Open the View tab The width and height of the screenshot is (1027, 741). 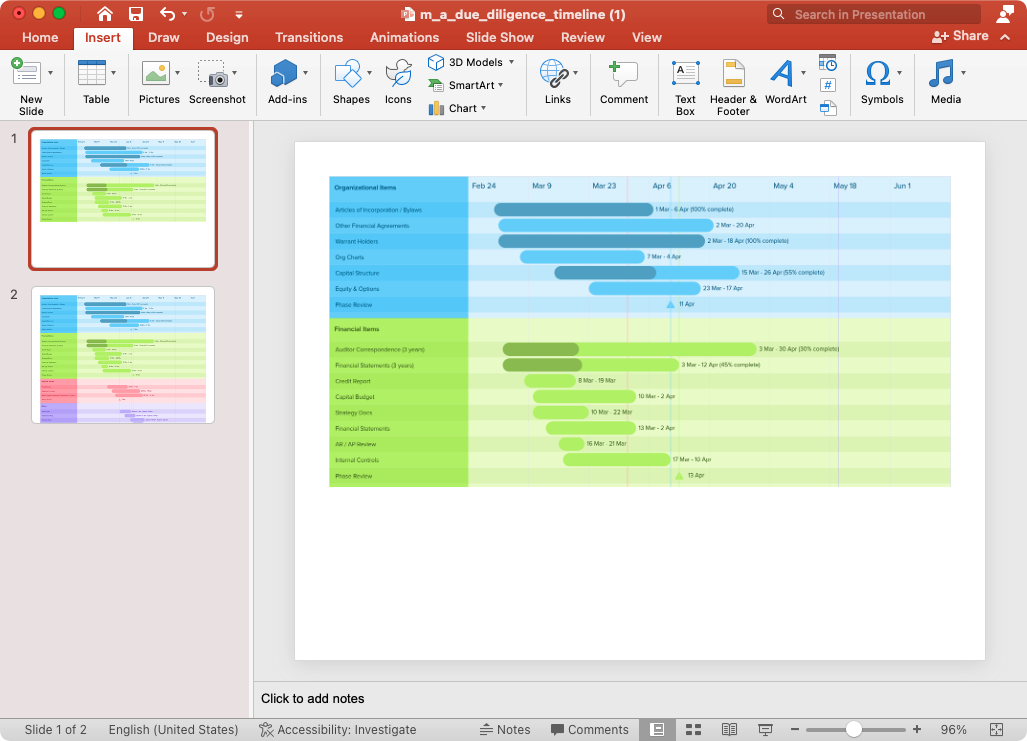point(646,37)
